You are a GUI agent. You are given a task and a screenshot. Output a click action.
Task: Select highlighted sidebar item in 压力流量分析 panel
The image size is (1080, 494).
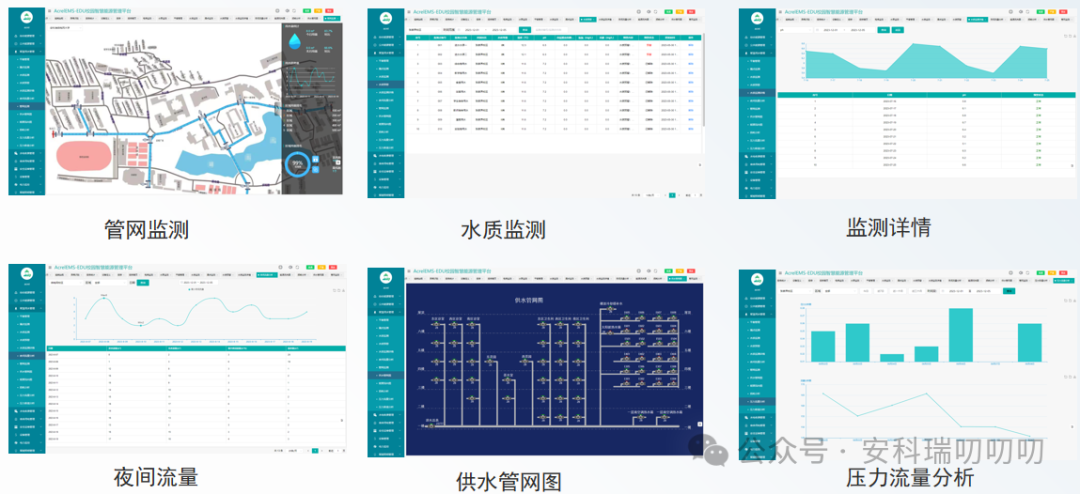click(x=757, y=402)
